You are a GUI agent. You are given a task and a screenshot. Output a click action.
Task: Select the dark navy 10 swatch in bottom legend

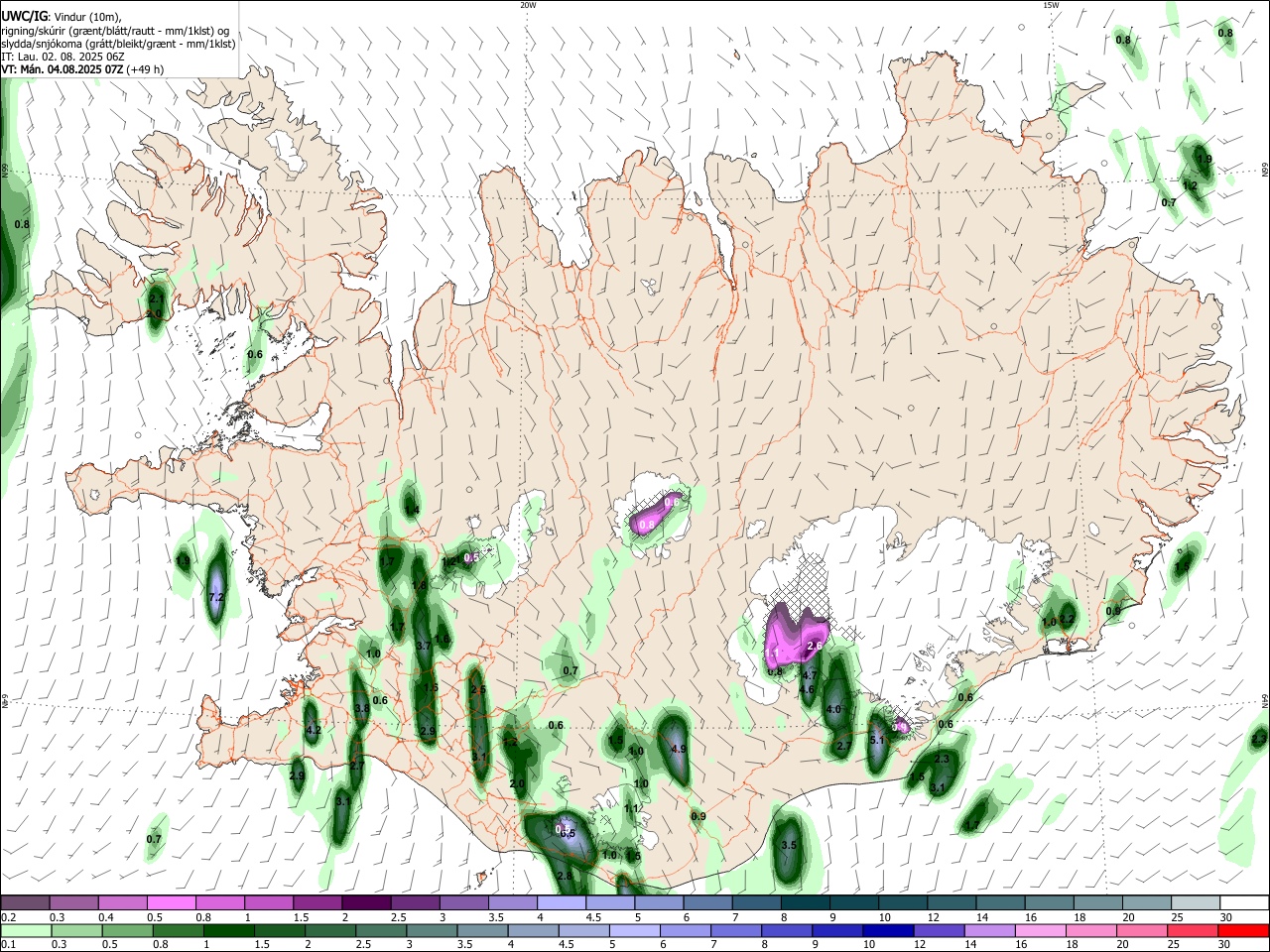(x=887, y=930)
